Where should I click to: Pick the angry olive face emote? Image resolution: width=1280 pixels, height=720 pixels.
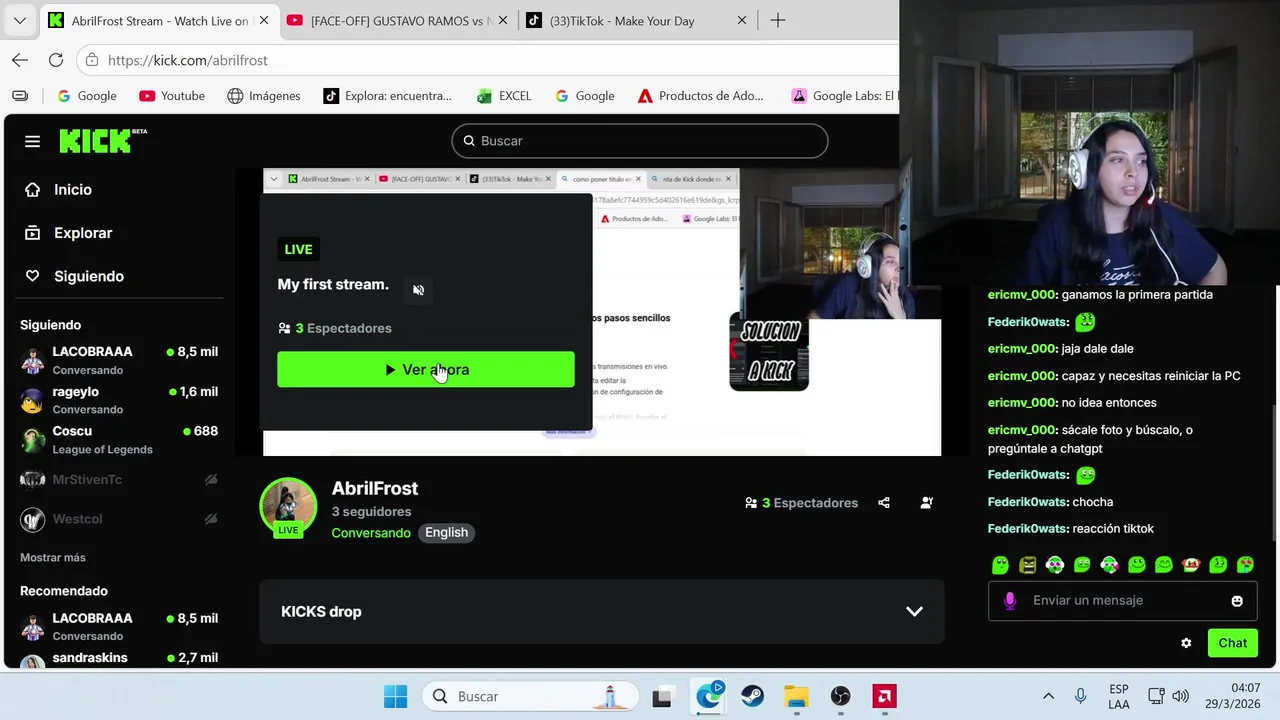tap(1027, 565)
